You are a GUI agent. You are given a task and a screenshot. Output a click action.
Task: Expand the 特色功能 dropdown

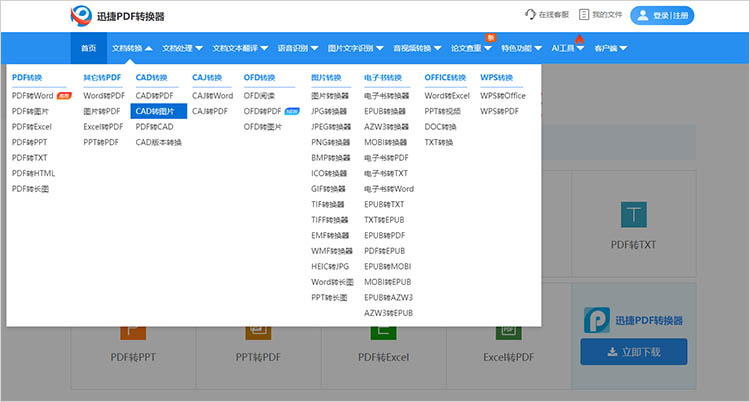521,48
